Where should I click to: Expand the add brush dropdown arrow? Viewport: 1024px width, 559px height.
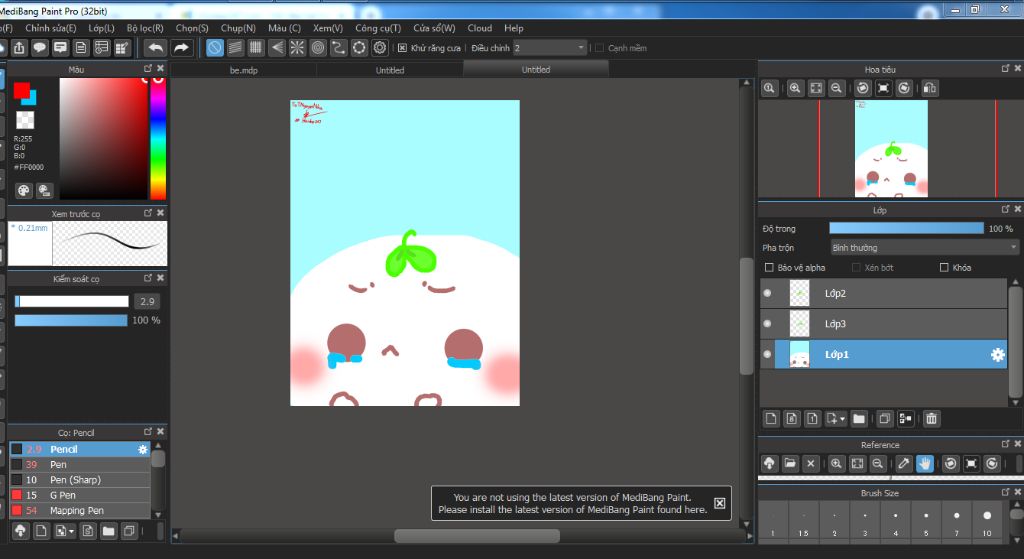71,531
